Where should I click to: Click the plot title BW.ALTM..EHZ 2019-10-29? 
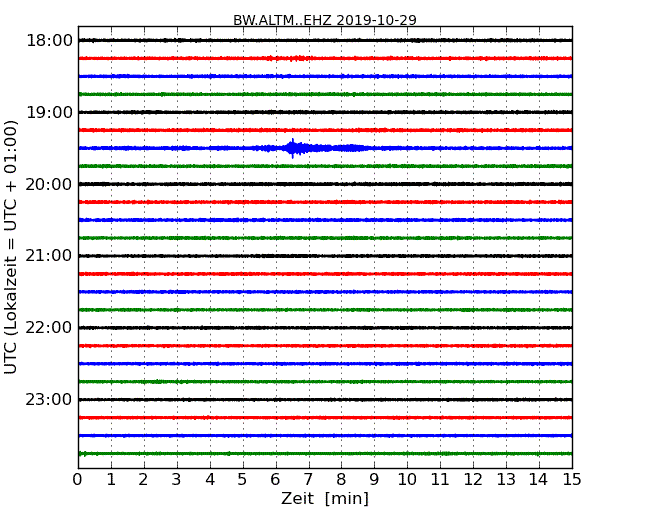[x=325, y=20]
